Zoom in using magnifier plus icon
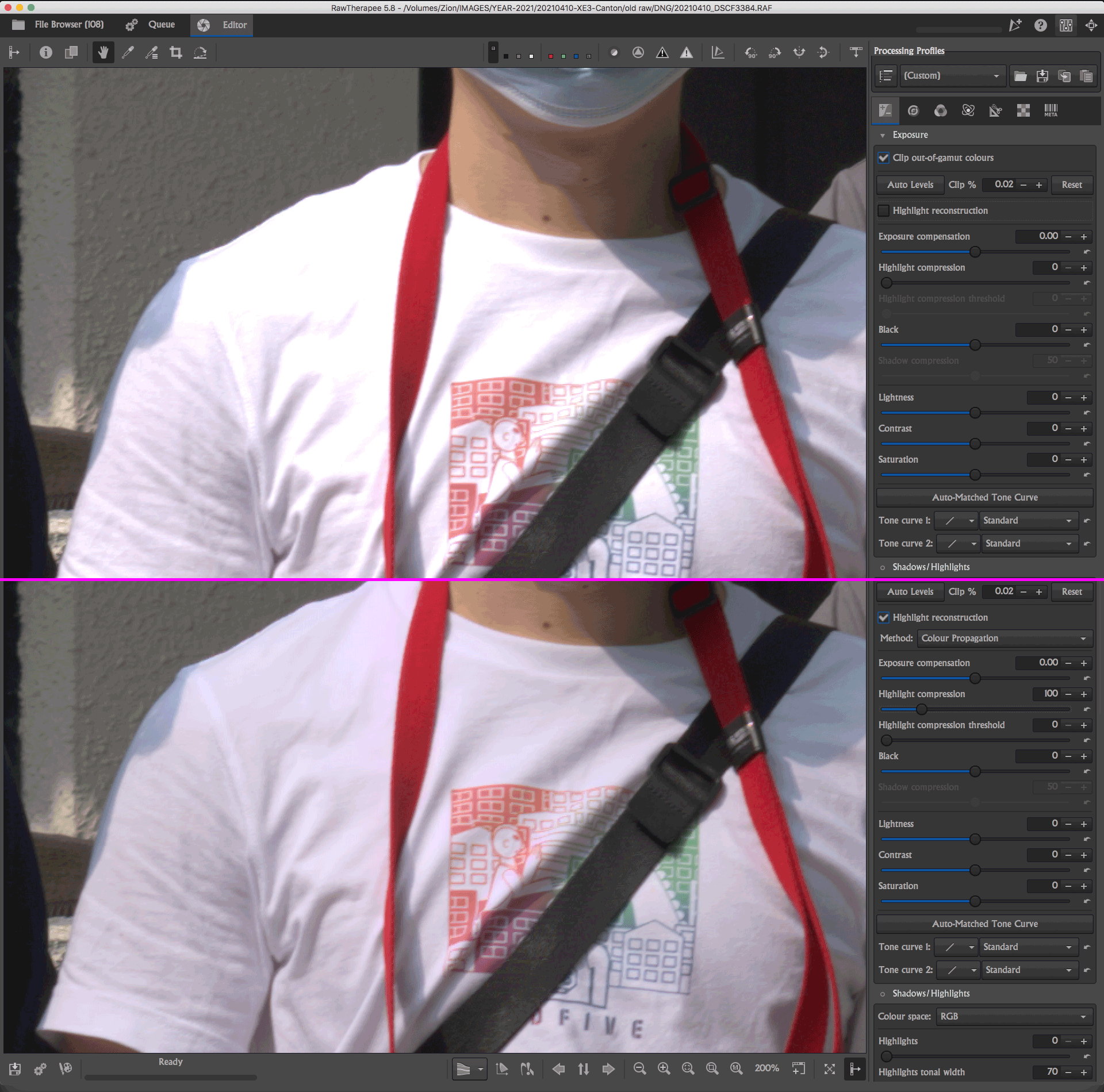 664,1068
